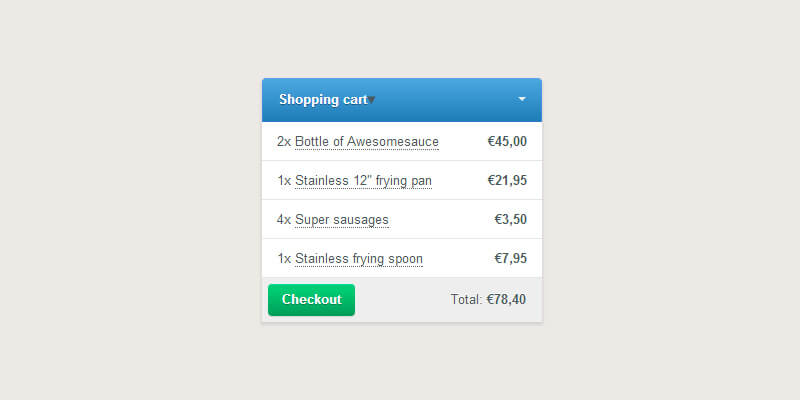The width and height of the screenshot is (800, 400).
Task: Select the €7,95 spoon price
Action: coord(510,259)
